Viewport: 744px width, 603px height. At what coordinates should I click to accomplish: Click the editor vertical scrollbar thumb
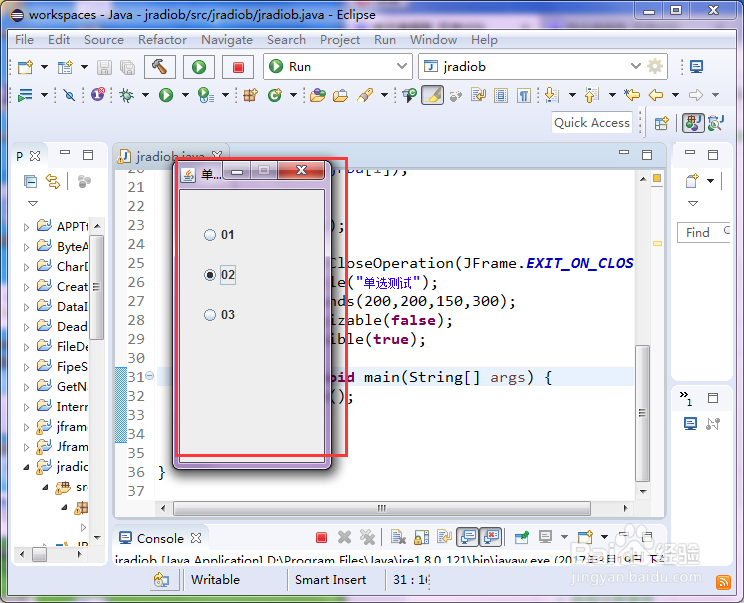[643, 414]
